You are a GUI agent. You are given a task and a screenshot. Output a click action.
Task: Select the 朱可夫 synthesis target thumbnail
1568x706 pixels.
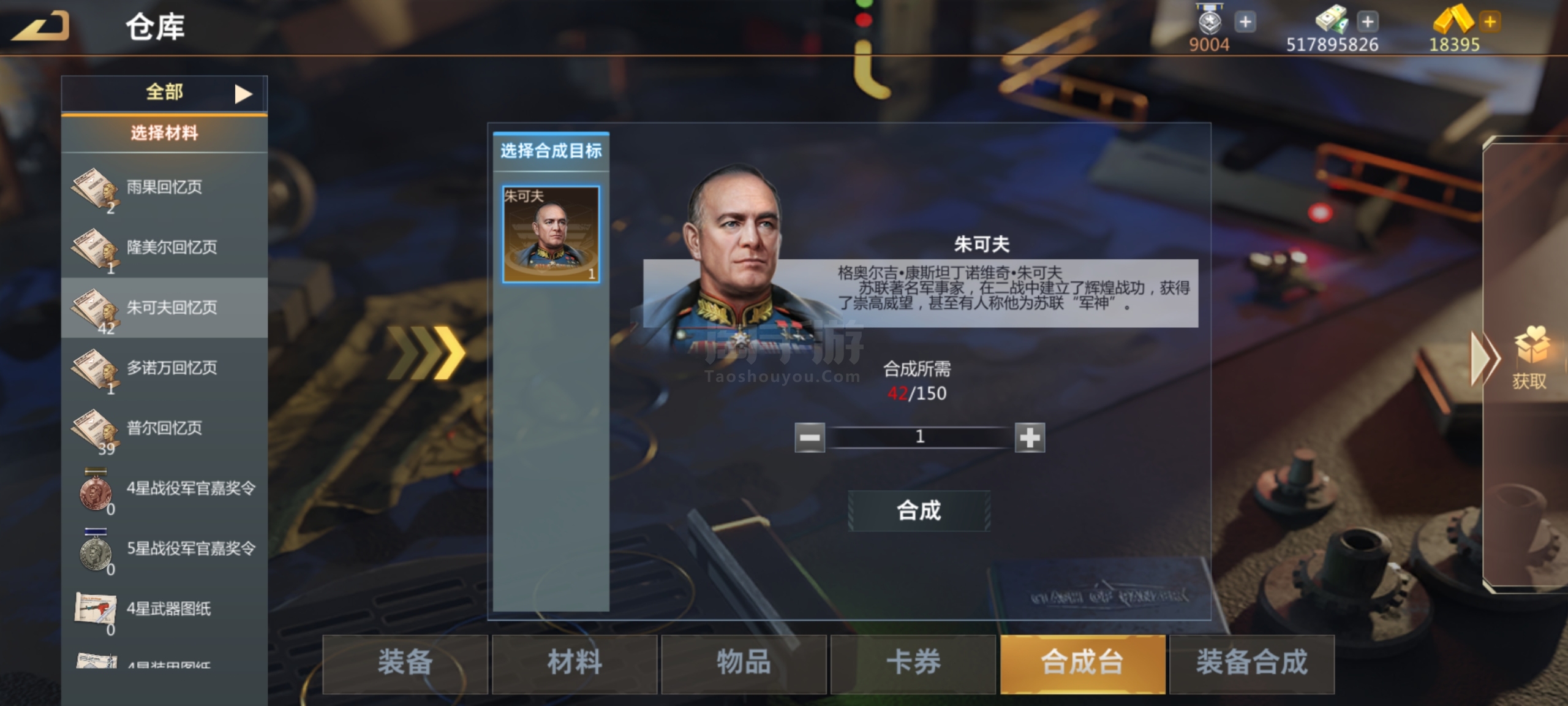point(551,234)
